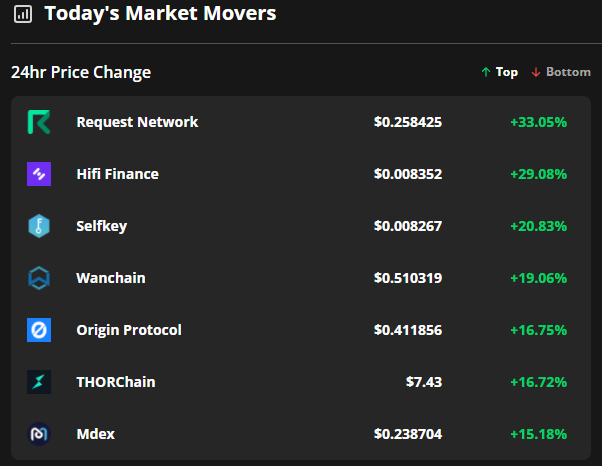Screen dimensions: 602x466
Task: Click Request Network +33.05% change value
Action: pyautogui.click(x=538, y=122)
